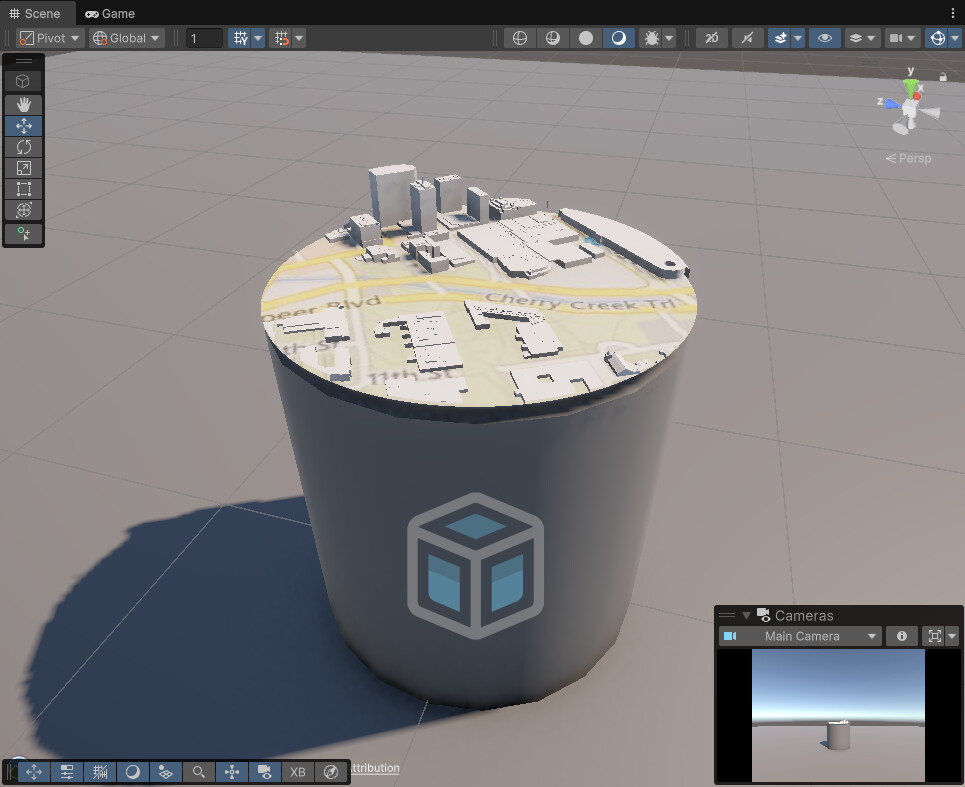Expand the scene effects dropdown arrow
The width and height of the screenshot is (965, 787).
(798, 38)
